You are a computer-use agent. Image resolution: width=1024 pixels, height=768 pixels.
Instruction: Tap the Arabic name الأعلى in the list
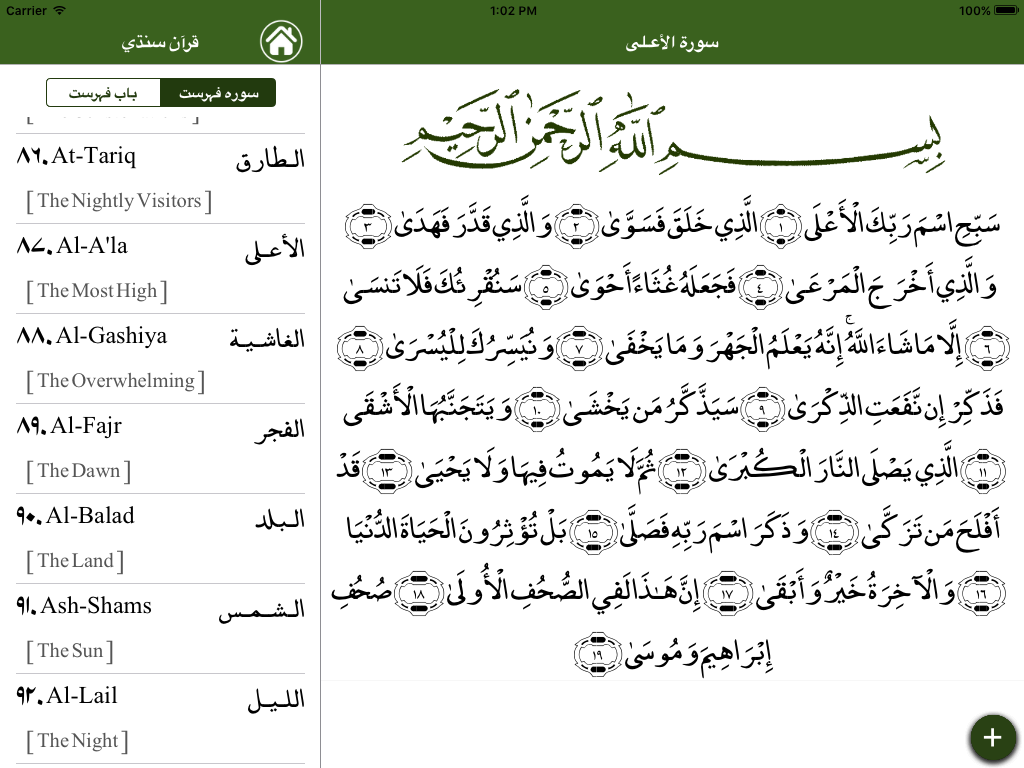point(275,250)
